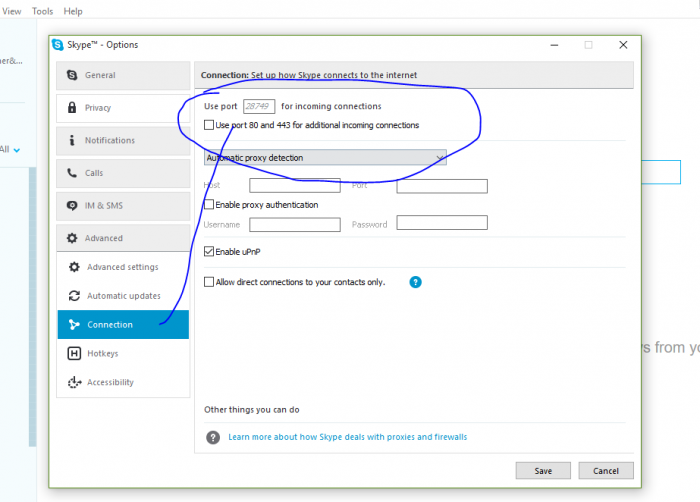This screenshot has width=700, height=502.
Task: Switch to the Notifications section
Action: point(123,140)
